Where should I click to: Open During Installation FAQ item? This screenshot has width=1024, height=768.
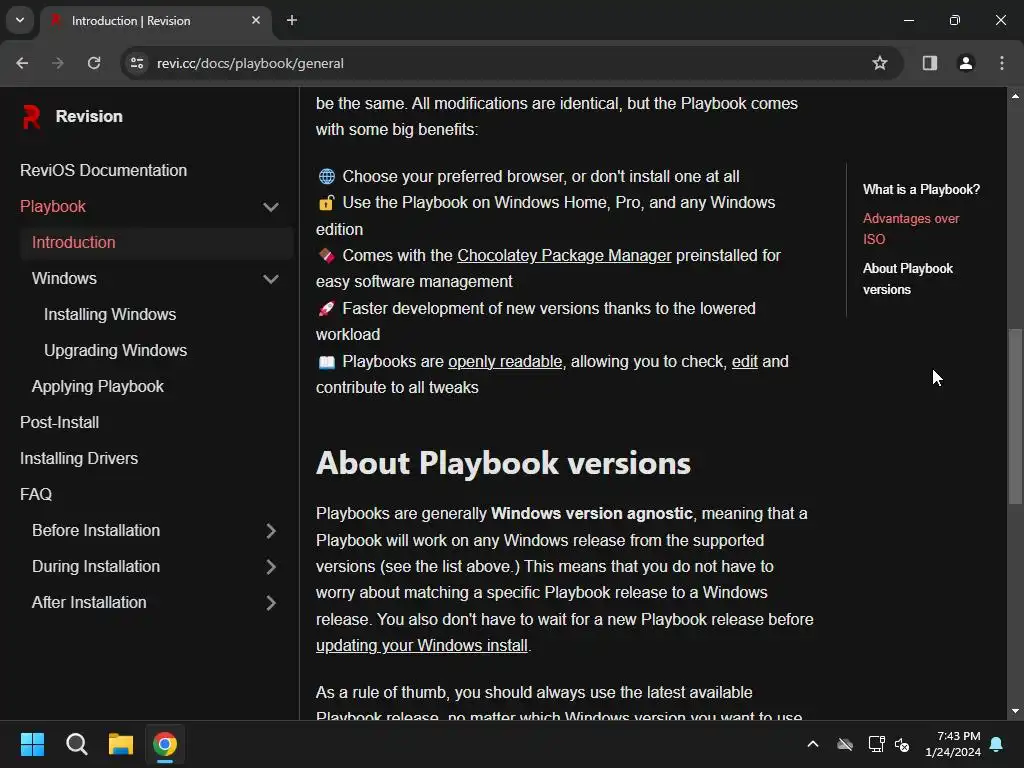pyautogui.click(x=96, y=566)
